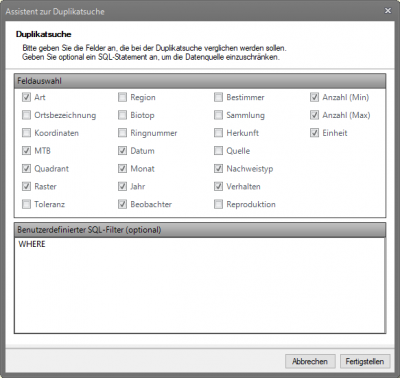
Task: Cancel with the Abbrechen button
Action: pos(310,361)
